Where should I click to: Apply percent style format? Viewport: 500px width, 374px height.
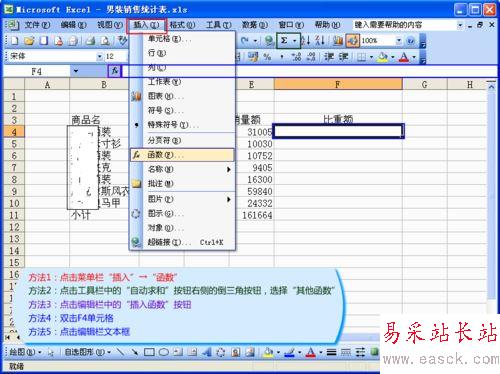[x=267, y=57]
